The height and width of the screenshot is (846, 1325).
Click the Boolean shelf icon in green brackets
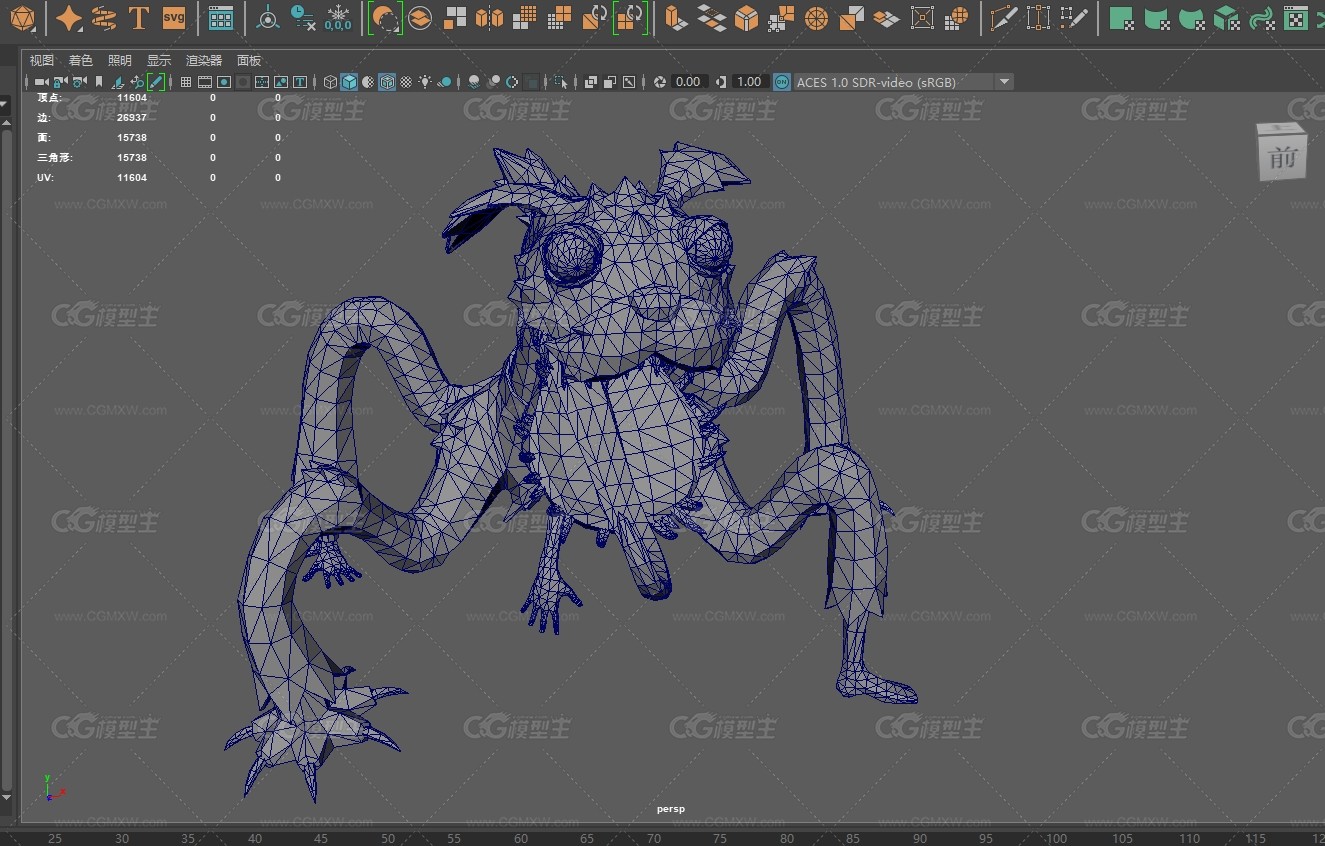385,17
